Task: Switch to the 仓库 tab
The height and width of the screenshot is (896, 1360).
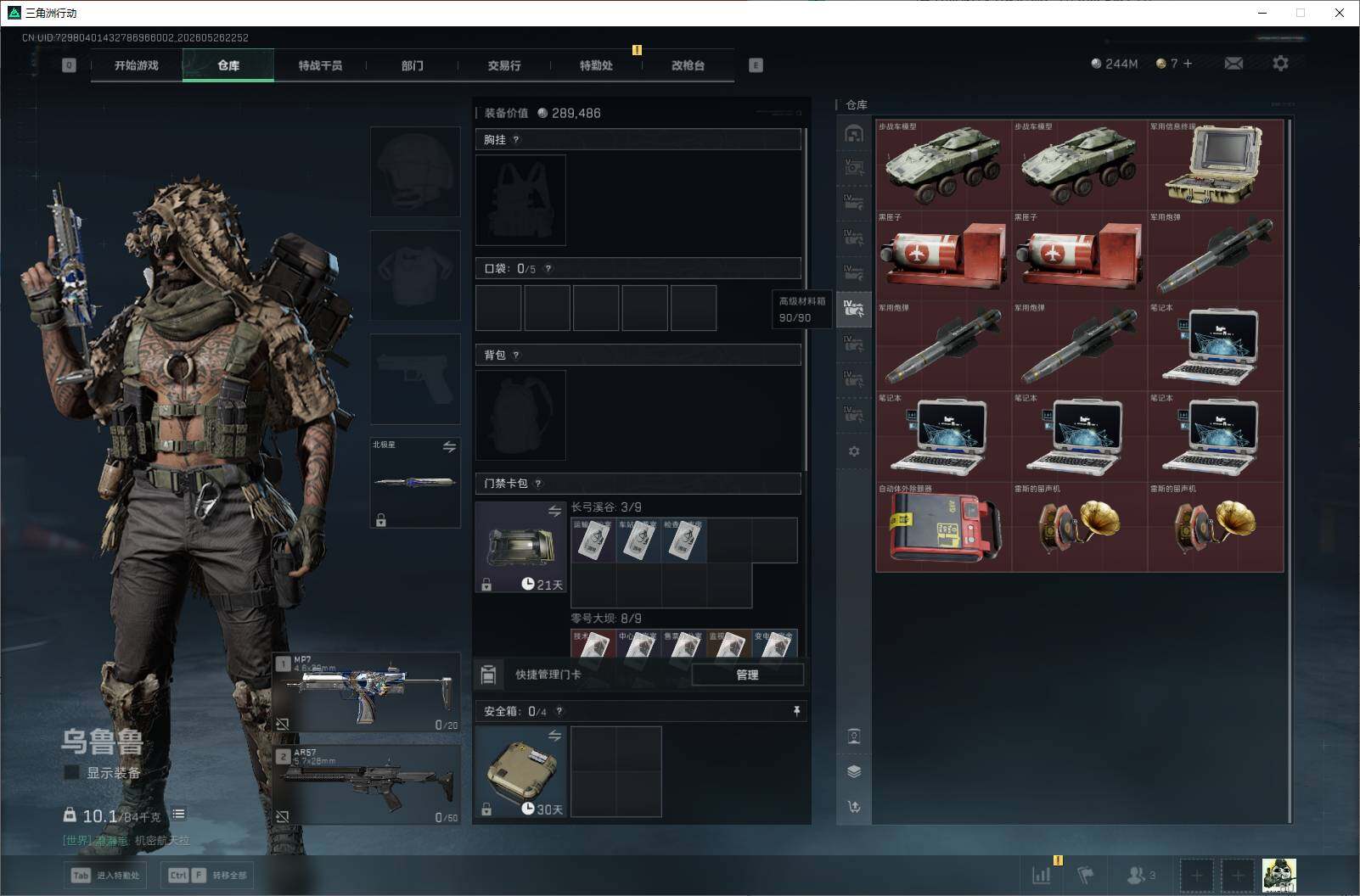Action: (228, 65)
